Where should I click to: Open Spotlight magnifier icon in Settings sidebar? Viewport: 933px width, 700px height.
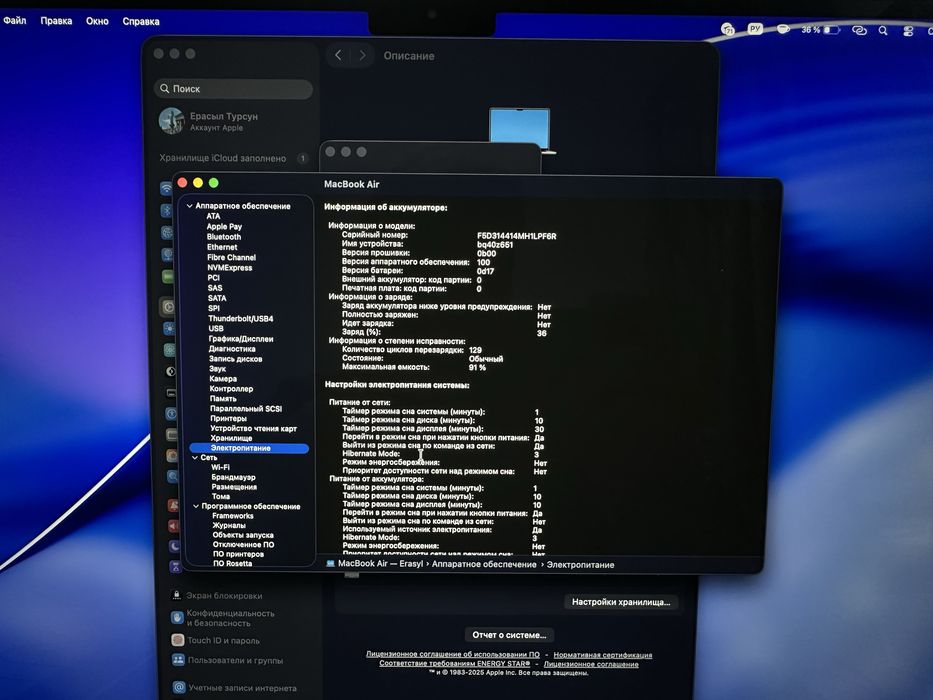(x=172, y=476)
